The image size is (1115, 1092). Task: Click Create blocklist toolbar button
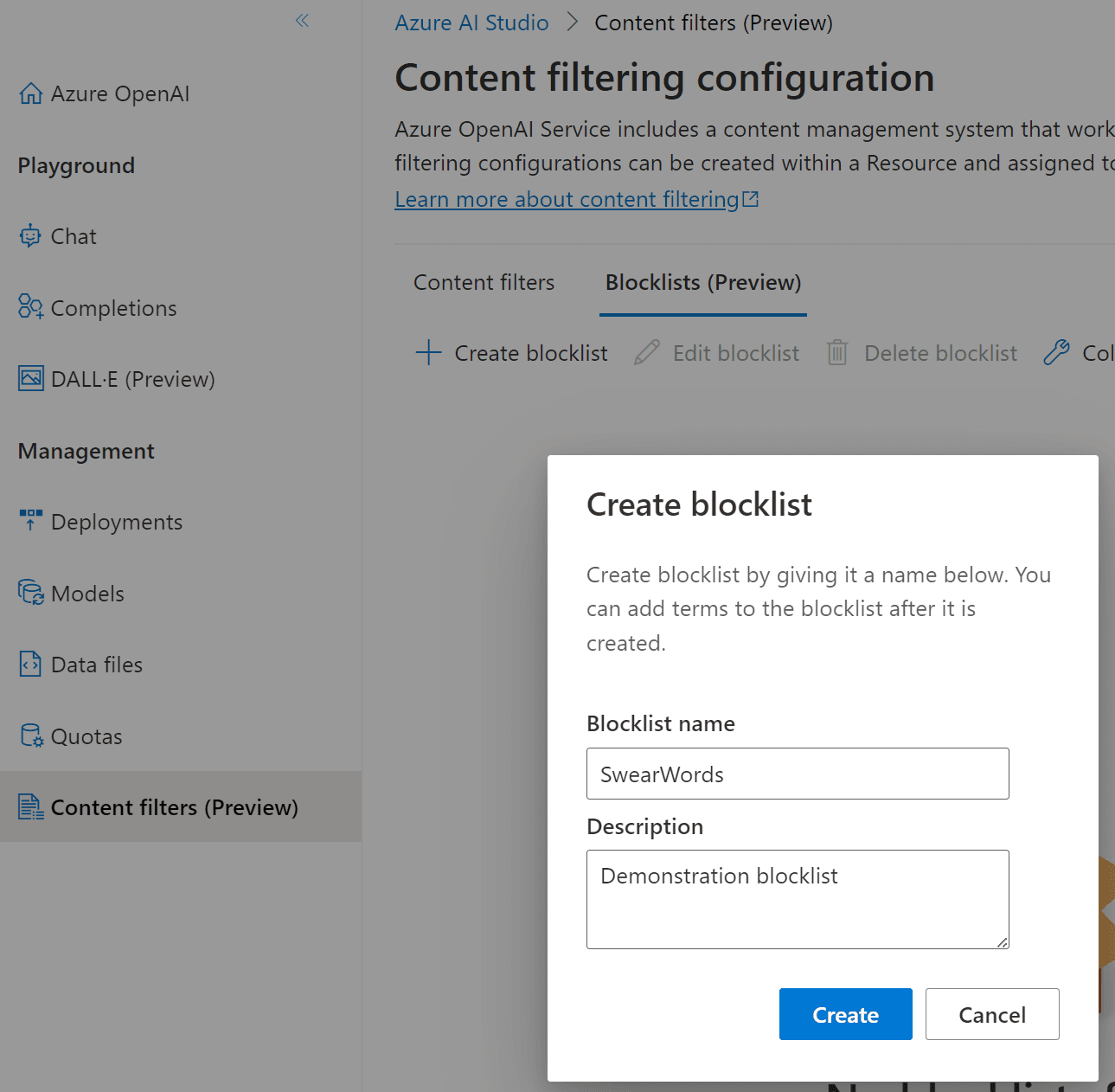[512, 353]
